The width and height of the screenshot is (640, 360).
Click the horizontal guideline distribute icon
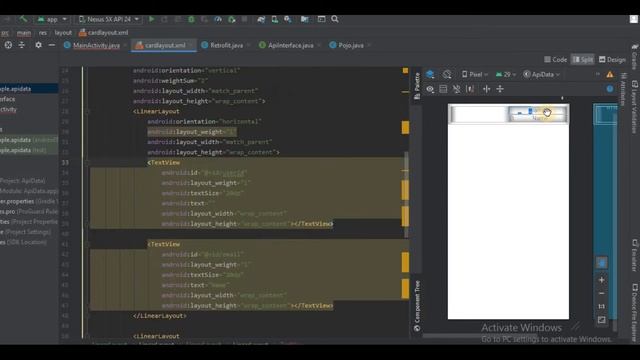[487, 89]
